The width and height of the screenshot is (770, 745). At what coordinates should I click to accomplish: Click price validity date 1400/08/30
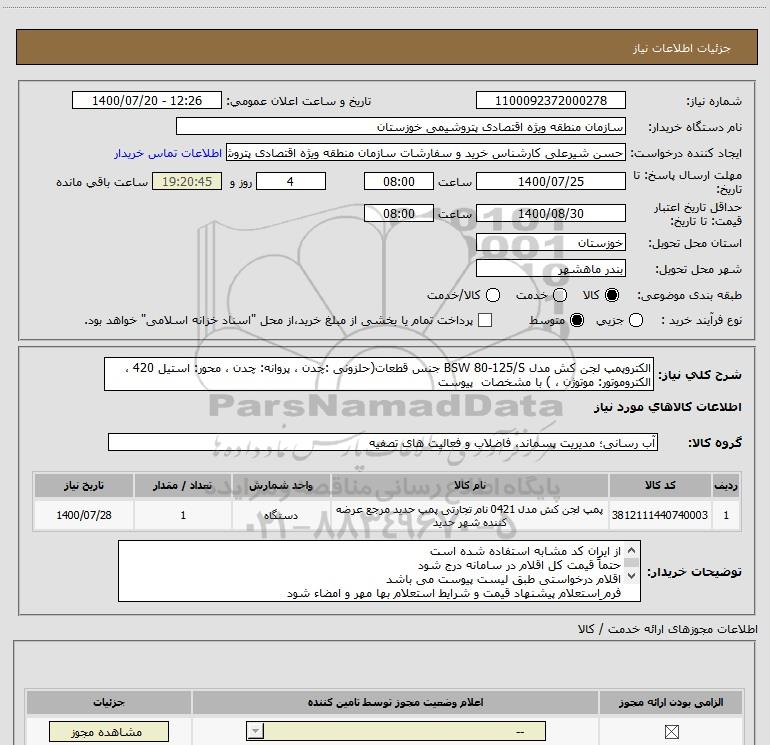coord(550,214)
